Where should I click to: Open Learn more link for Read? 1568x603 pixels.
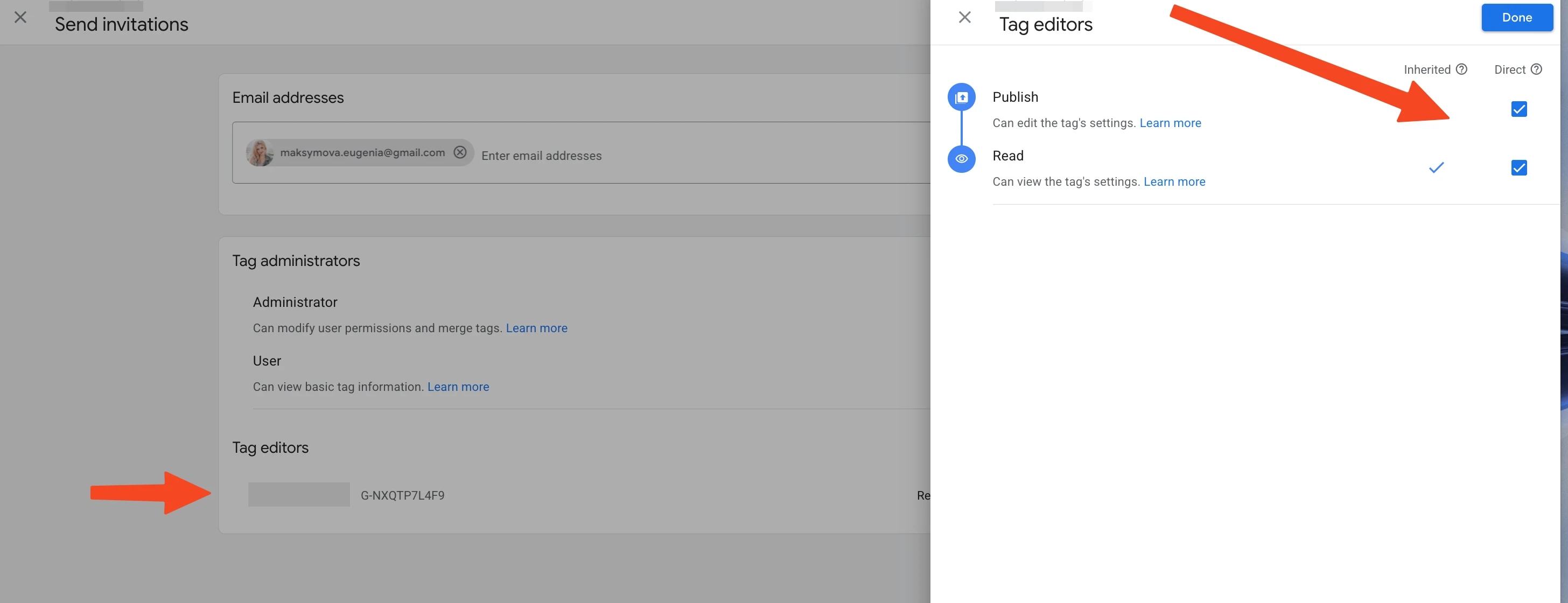[x=1174, y=181]
